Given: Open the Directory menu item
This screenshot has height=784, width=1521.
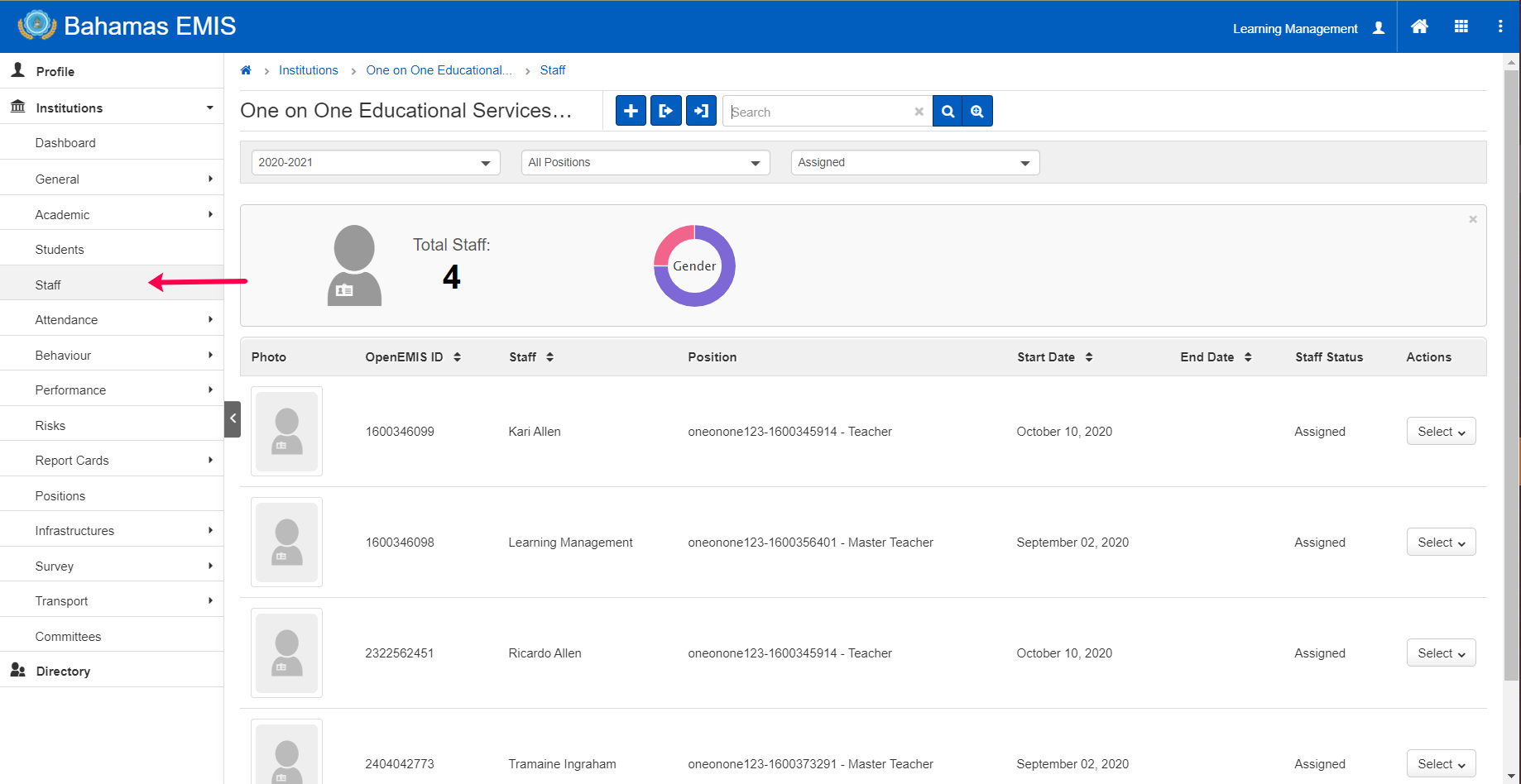Looking at the screenshot, I should coord(112,671).
